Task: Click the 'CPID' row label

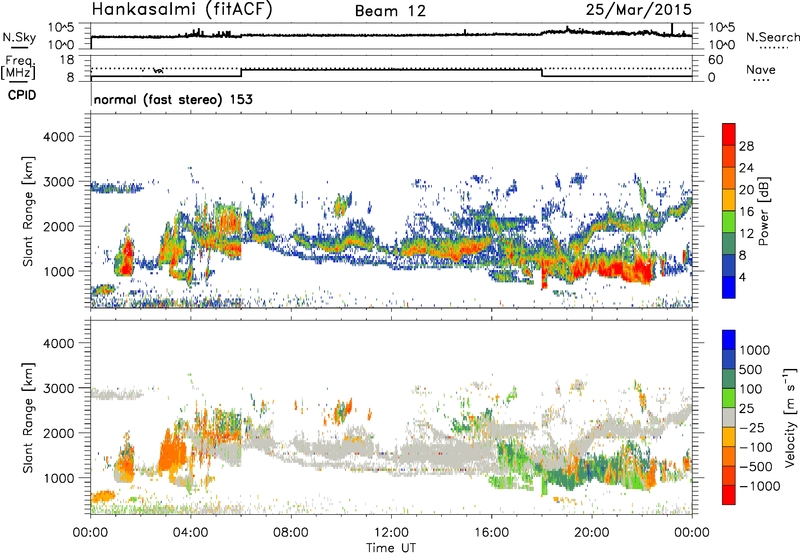Action: pyautogui.click(x=22, y=95)
